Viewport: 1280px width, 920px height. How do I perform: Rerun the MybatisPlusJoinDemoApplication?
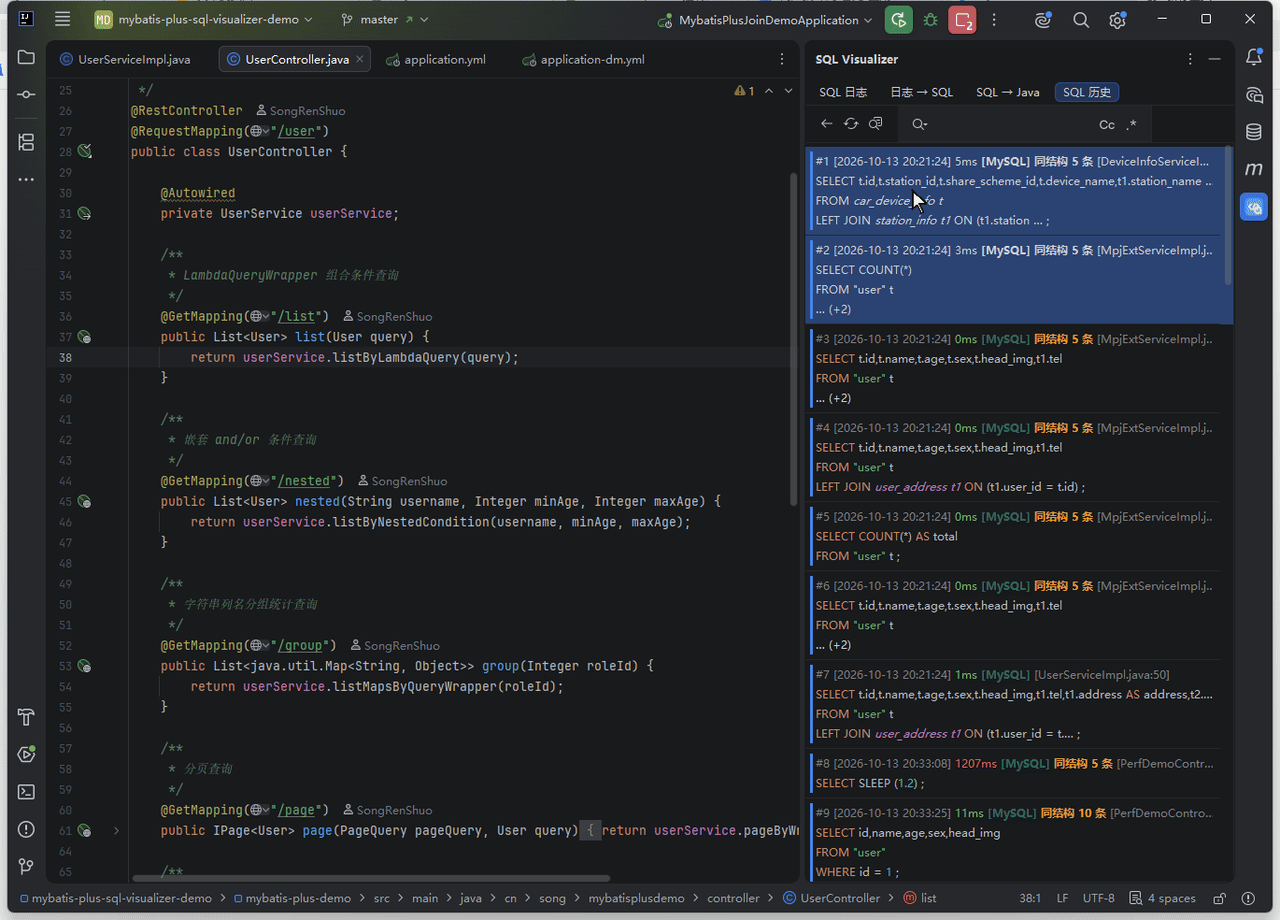899,19
